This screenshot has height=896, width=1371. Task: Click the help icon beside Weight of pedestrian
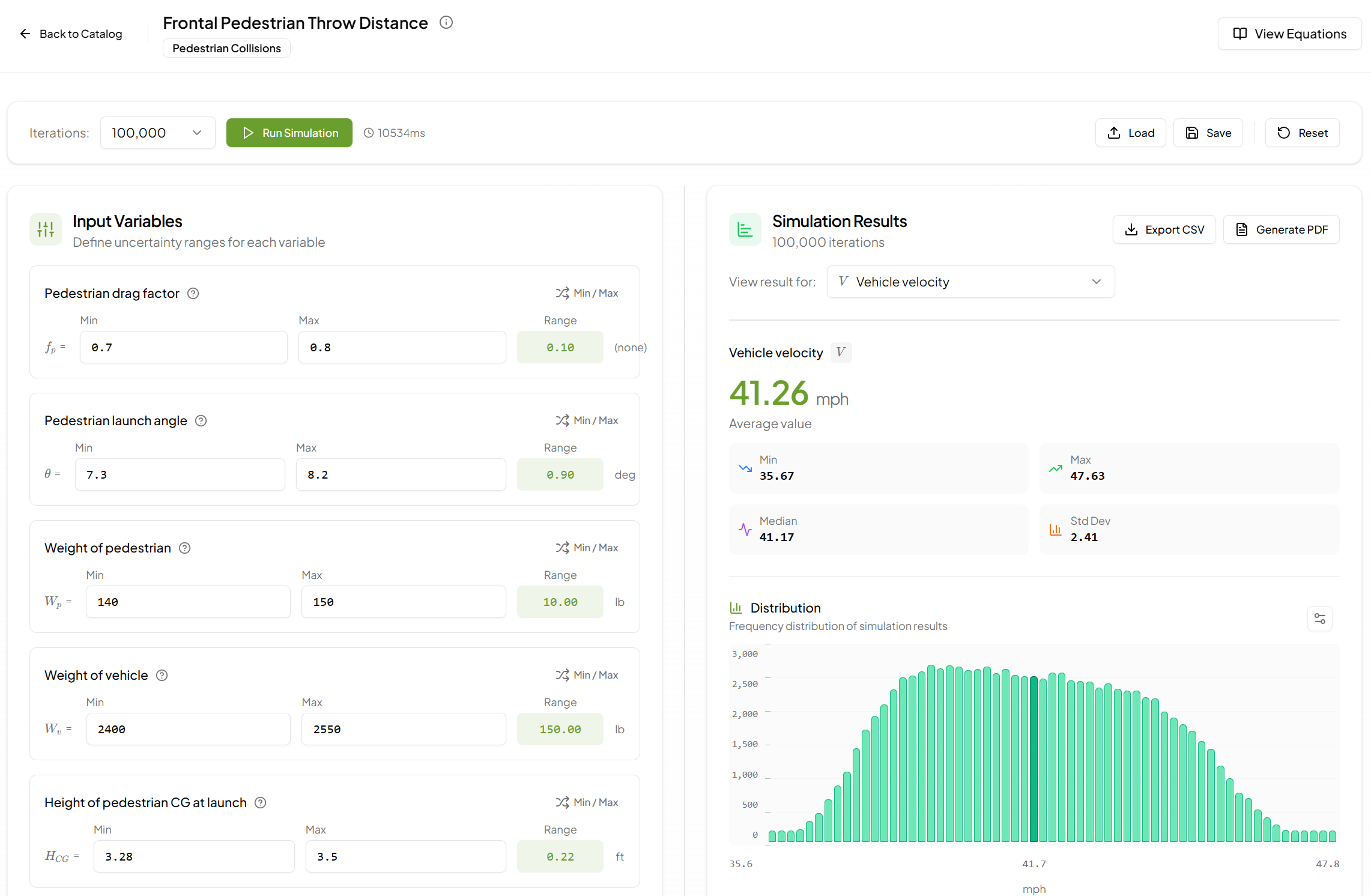184,548
